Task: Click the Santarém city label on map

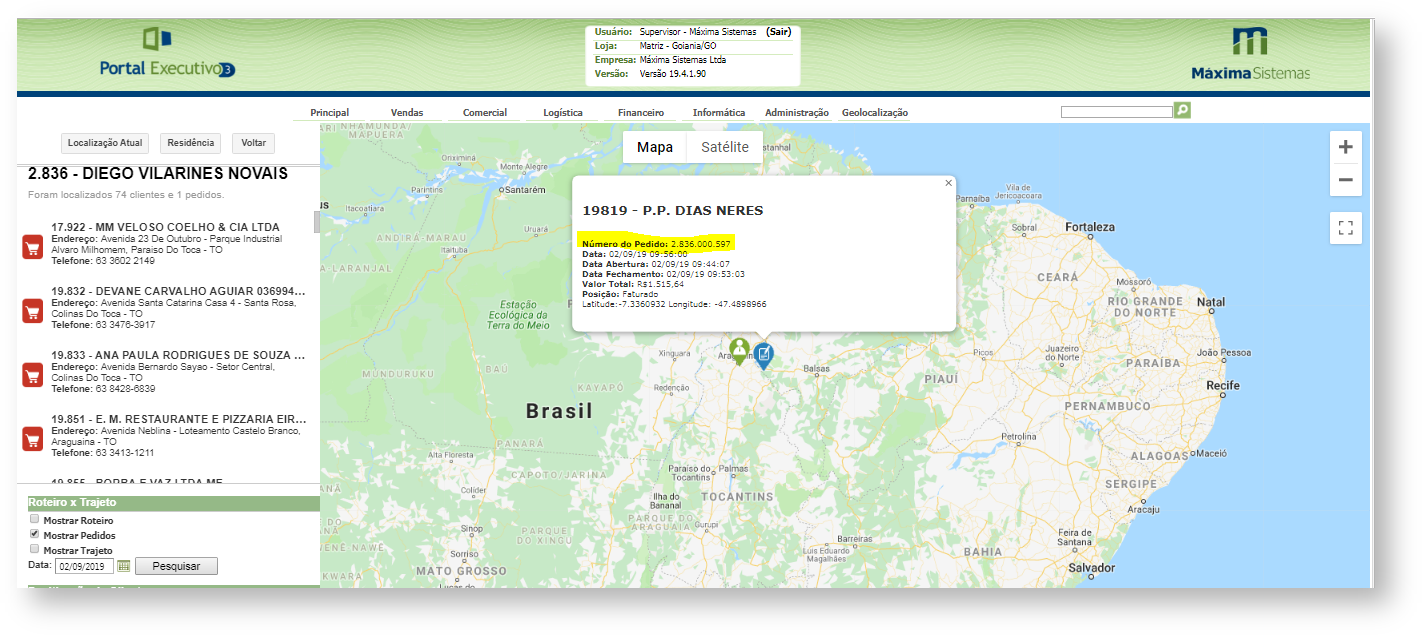Action: point(524,189)
